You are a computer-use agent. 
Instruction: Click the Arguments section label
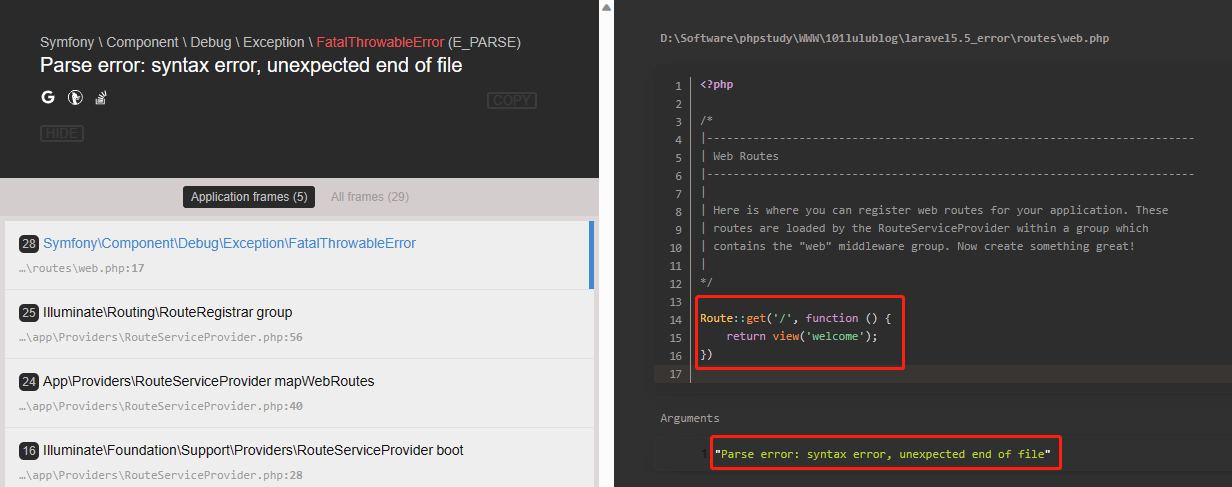coord(689,418)
